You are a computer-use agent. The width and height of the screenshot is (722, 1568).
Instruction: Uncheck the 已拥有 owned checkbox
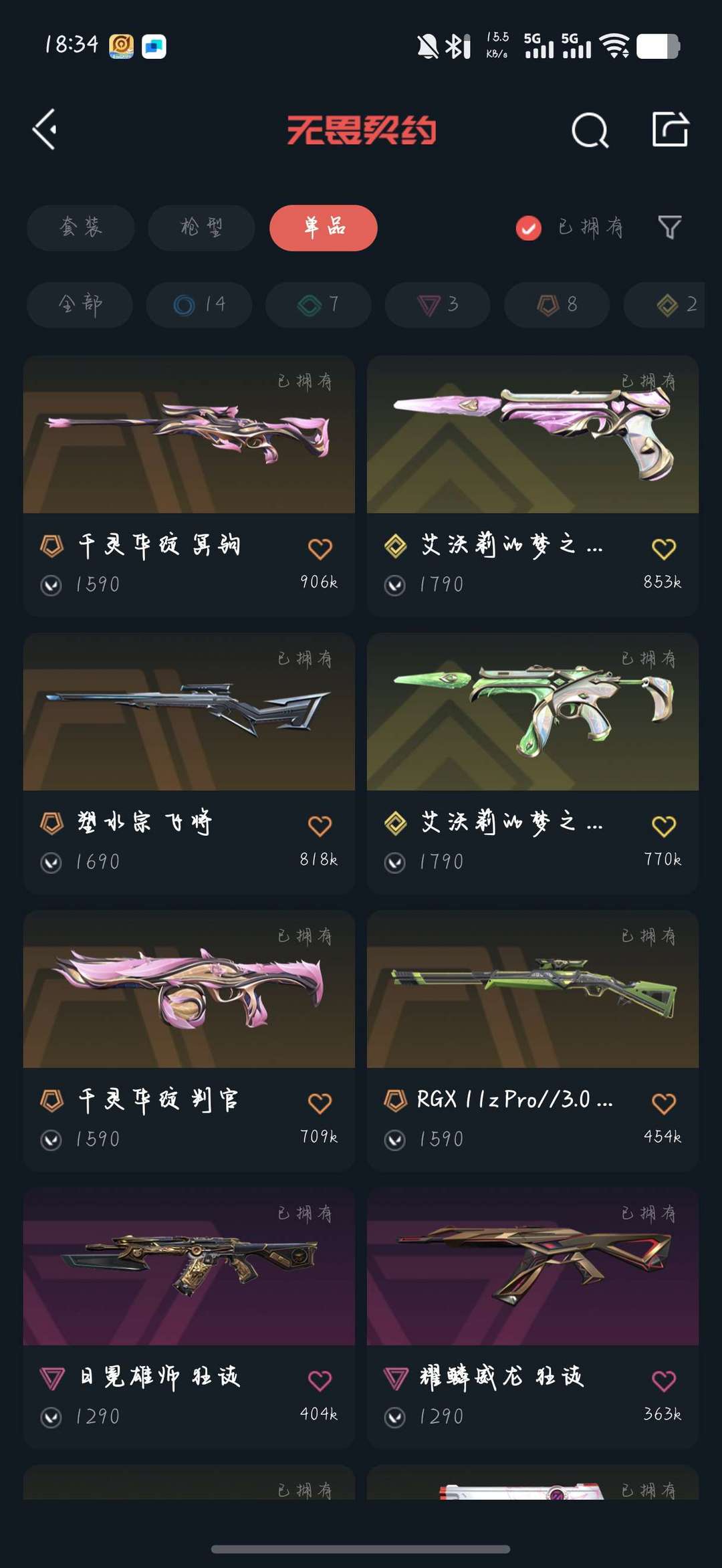[528, 228]
